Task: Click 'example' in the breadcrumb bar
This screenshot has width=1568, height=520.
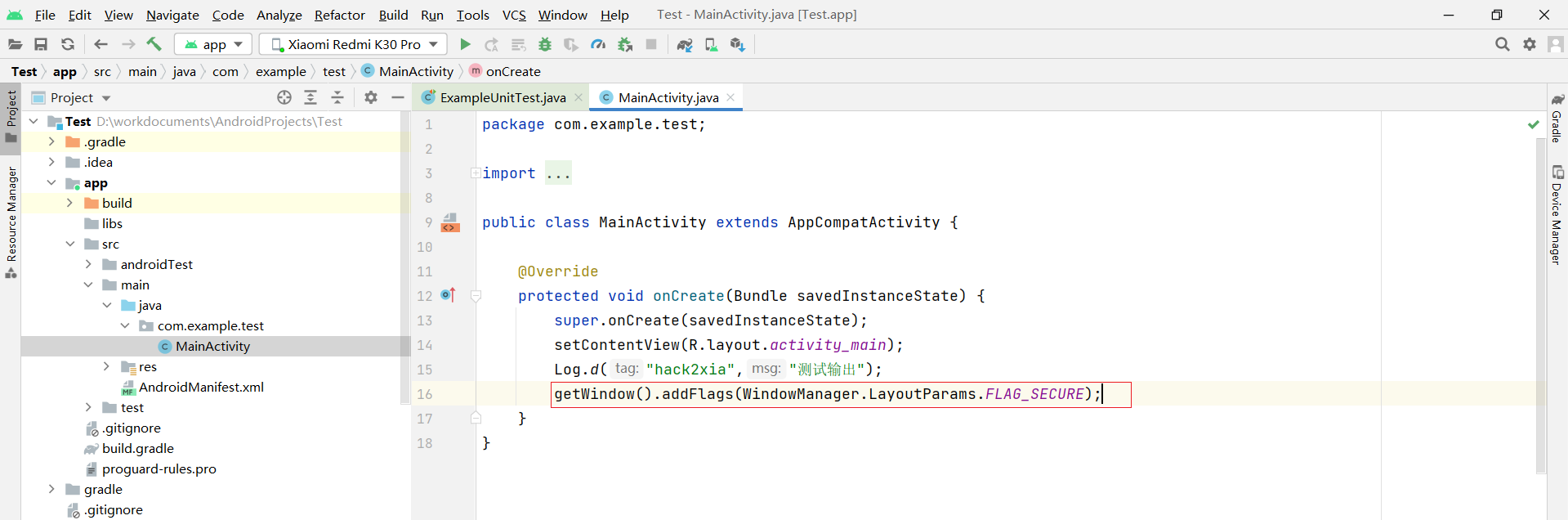Action: 280,71
